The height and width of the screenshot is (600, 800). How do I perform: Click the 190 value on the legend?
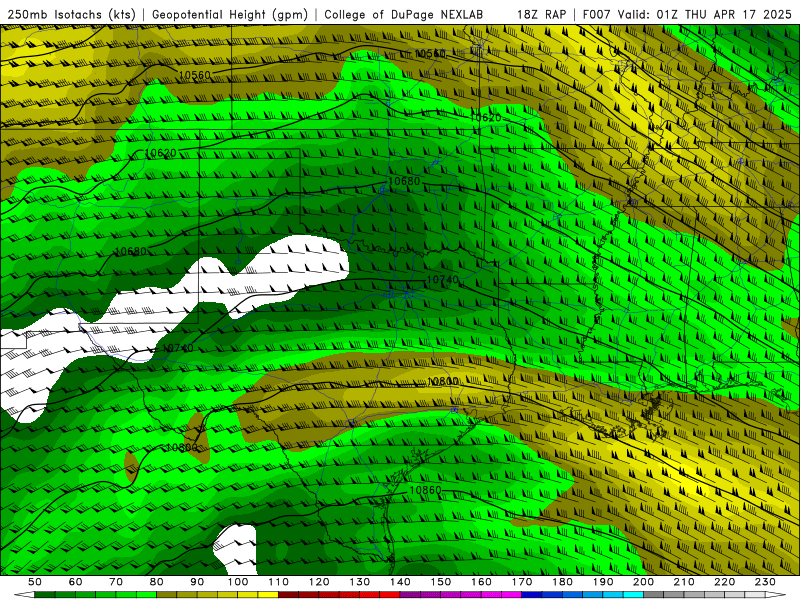(x=603, y=582)
